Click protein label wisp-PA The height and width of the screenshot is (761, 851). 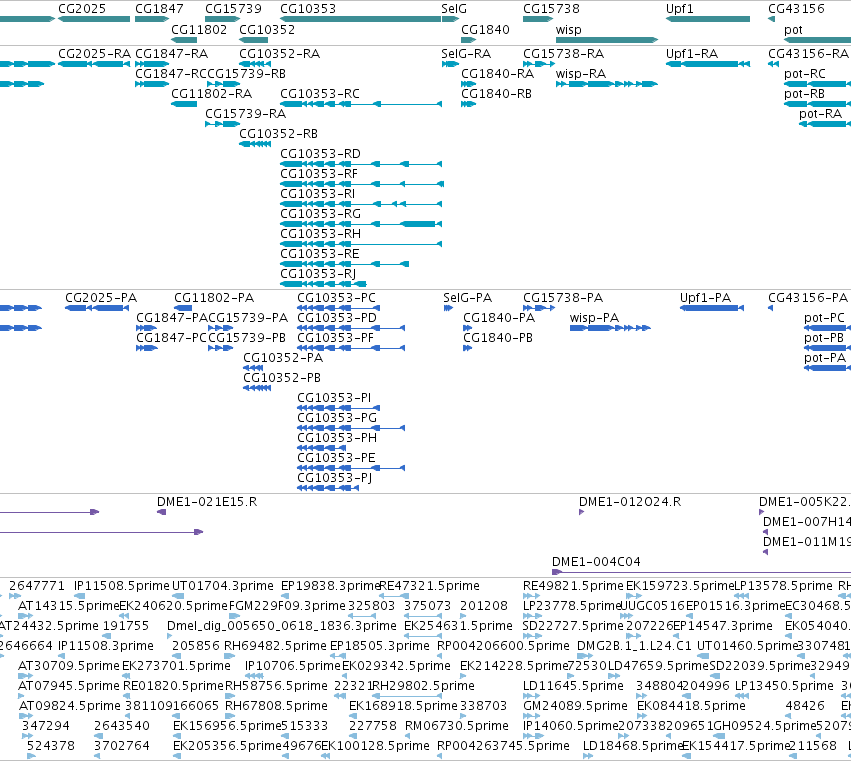[x=594, y=318]
